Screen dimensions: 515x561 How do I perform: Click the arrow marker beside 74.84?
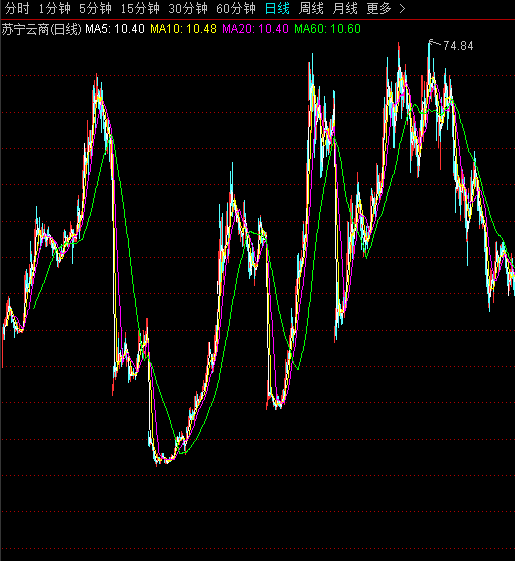point(435,43)
